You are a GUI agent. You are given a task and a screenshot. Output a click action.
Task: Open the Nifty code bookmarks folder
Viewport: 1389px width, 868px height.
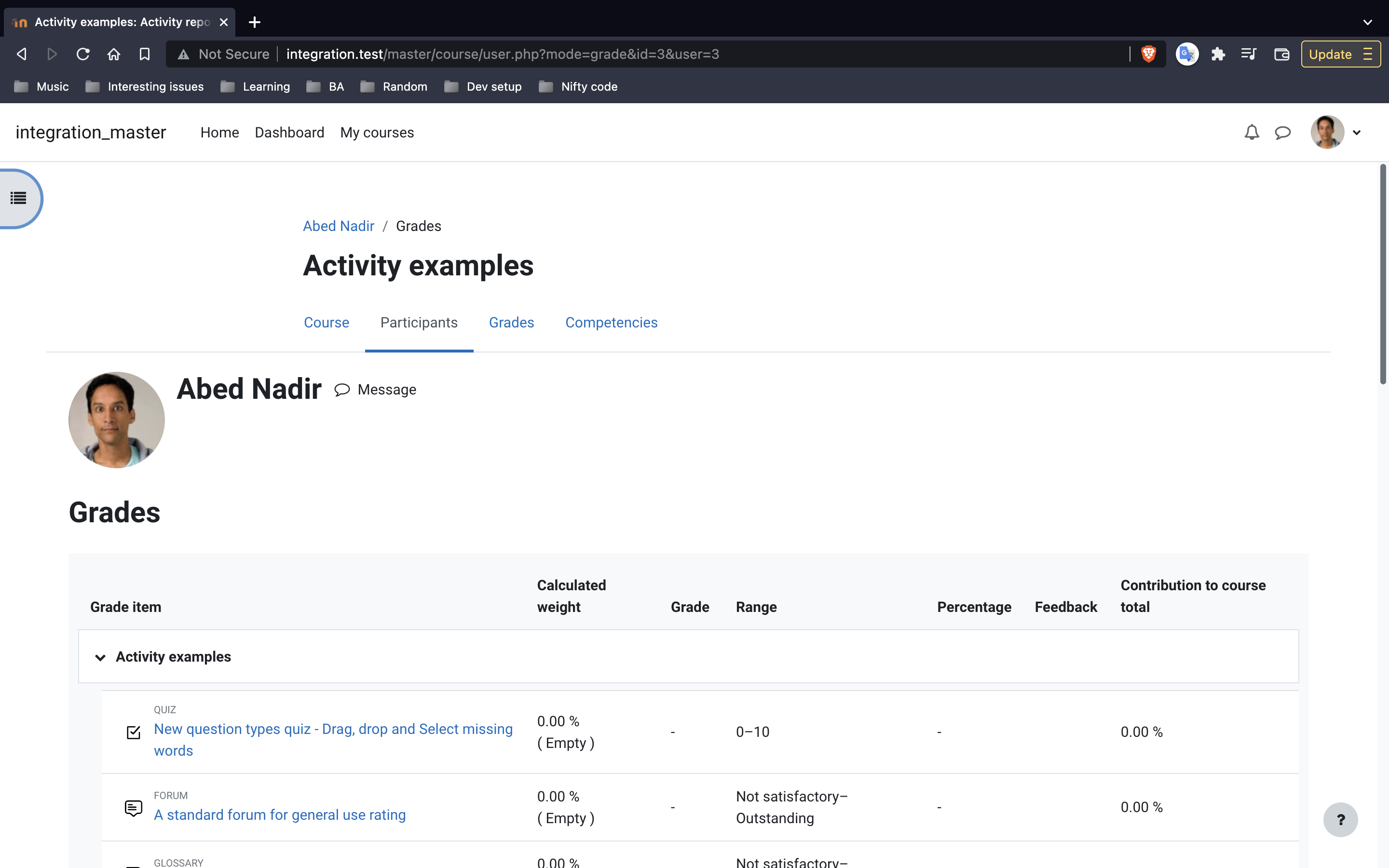click(579, 87)
